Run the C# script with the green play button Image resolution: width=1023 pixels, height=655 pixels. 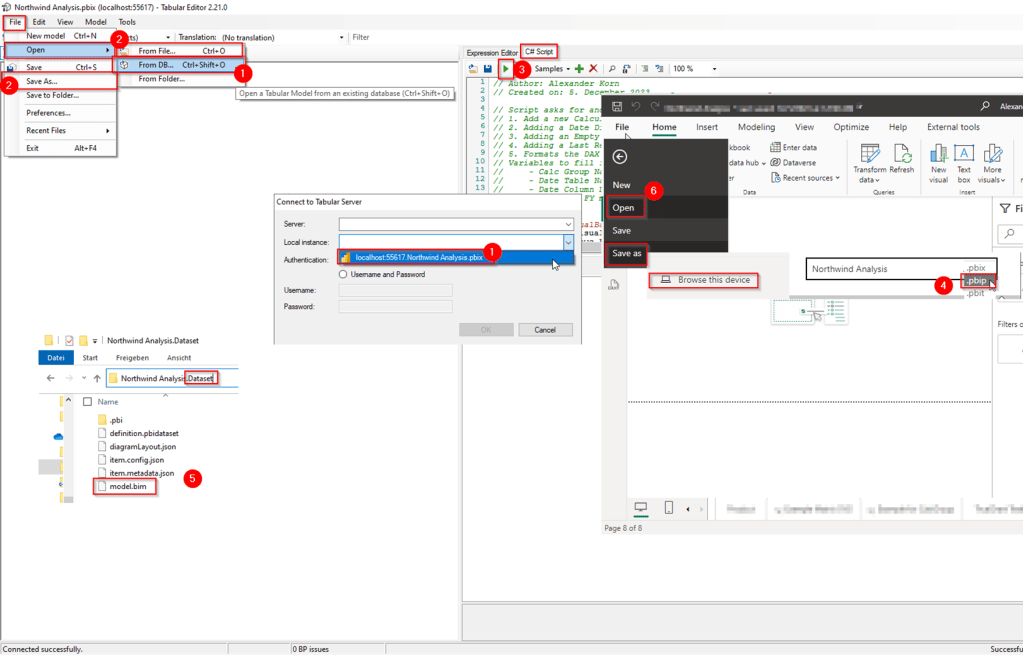506,69
